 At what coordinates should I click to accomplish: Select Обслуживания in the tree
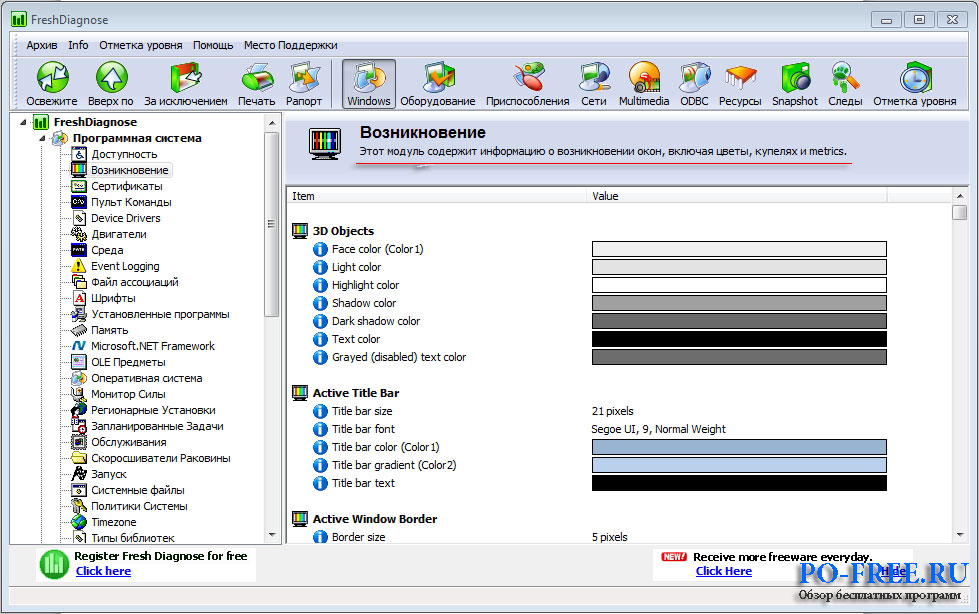(129, 442)
